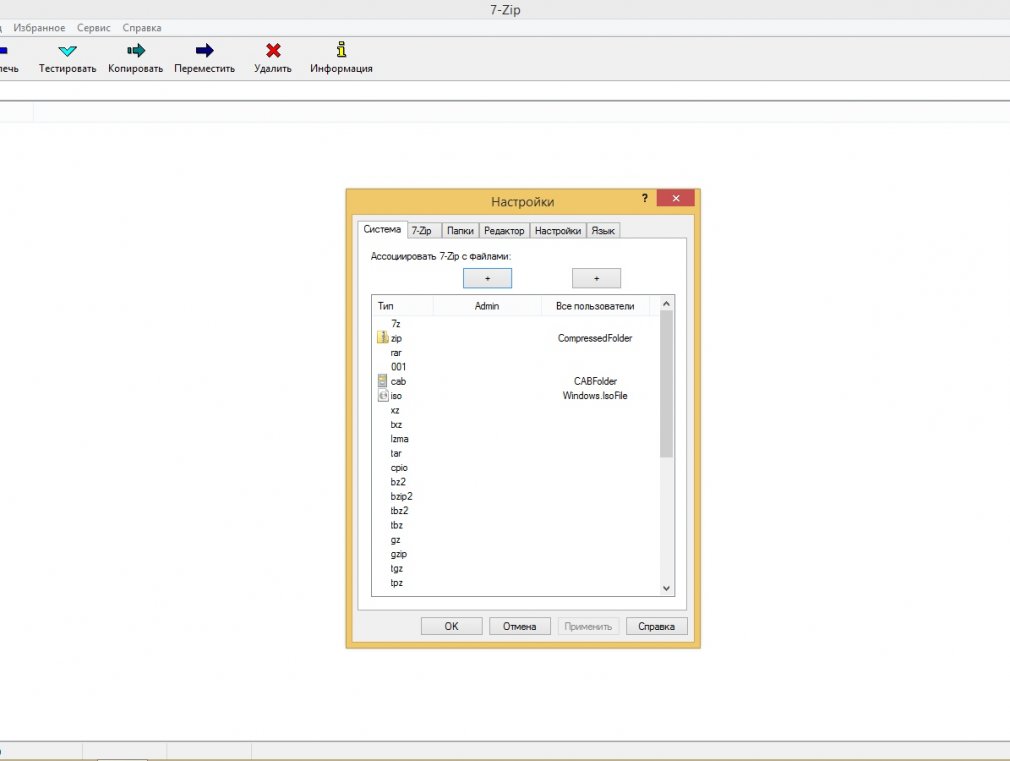Switch to the 7-Zip tab
This screenshot has width=1010, height=761.
click(x=422, y=231)
